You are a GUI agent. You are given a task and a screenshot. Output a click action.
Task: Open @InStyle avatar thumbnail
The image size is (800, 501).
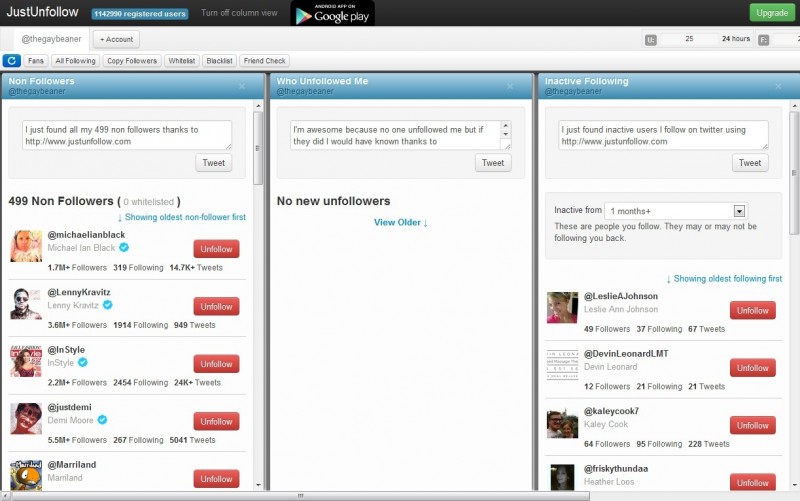[x=26, y=361]
